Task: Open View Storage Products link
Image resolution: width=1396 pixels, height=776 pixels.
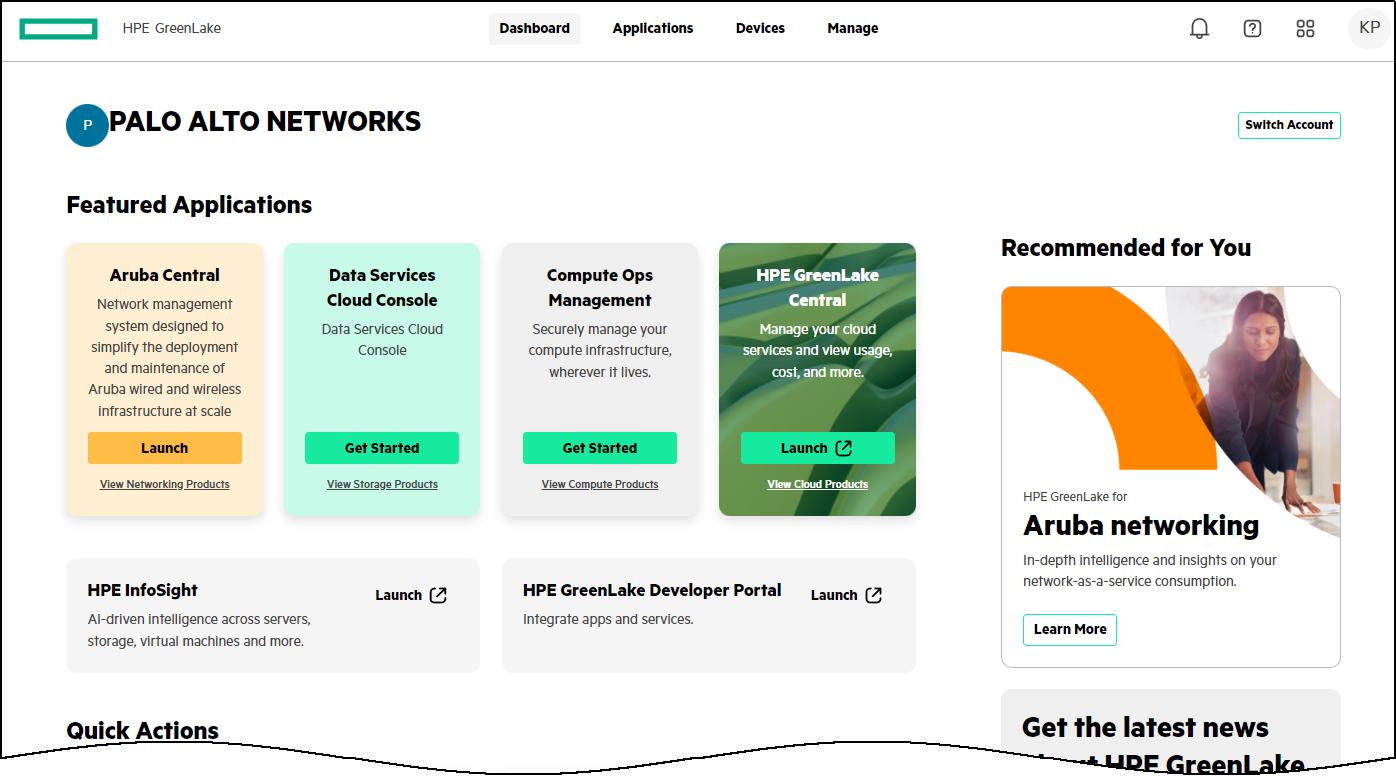Action: click(x=382, y=485)
